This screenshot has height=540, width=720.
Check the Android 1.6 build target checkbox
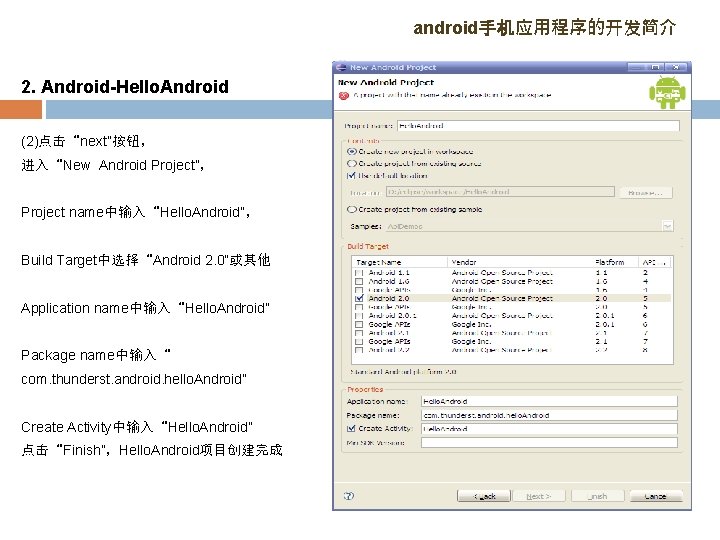359,281
